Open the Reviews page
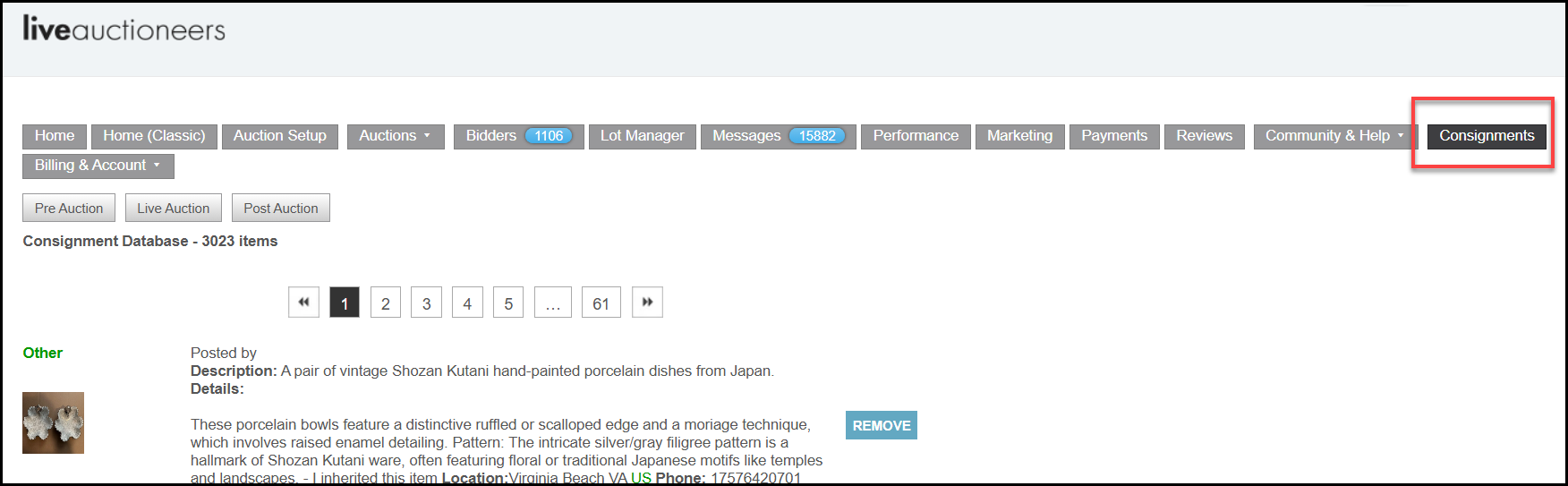 coord(1205,136)
